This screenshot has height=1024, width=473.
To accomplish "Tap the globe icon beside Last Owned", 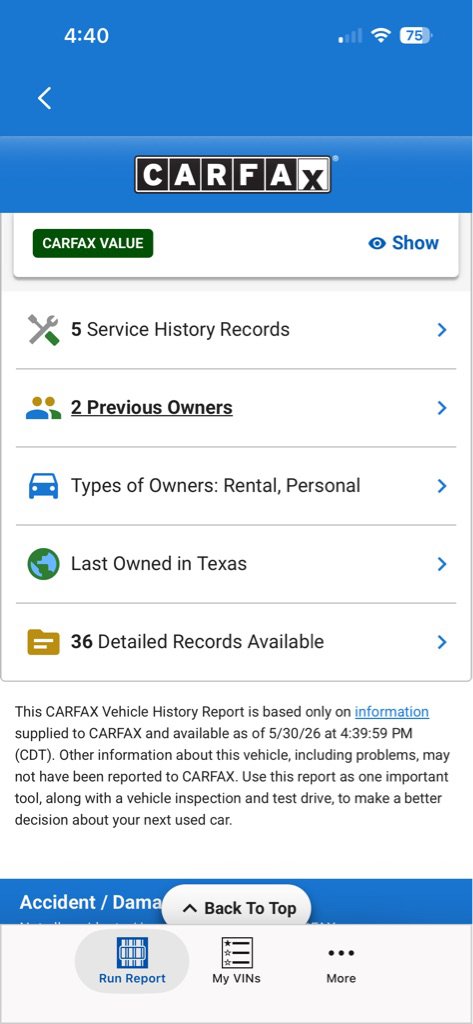I will click(x=44, y=564).
